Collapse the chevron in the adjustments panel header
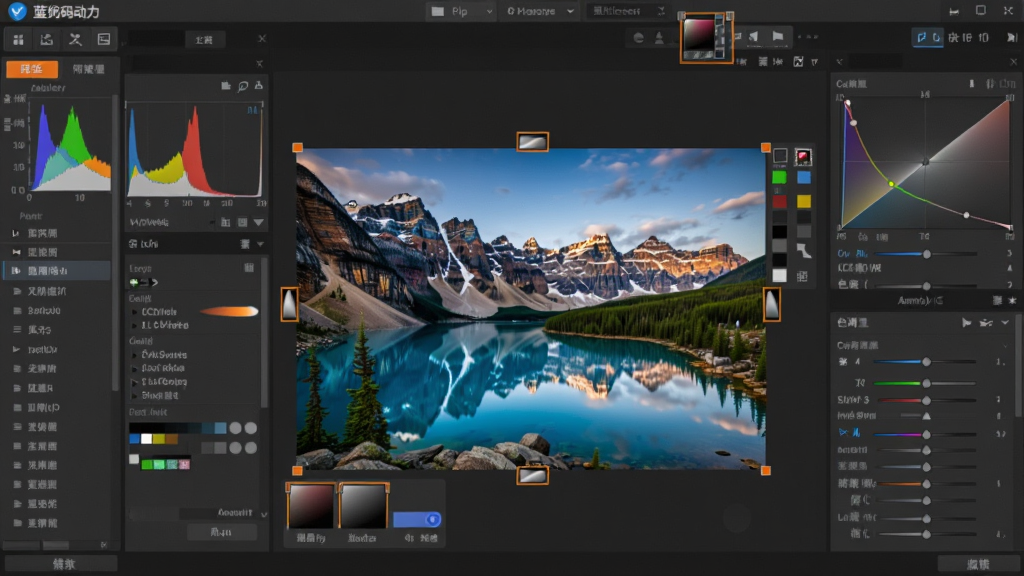 point(1005,323)
